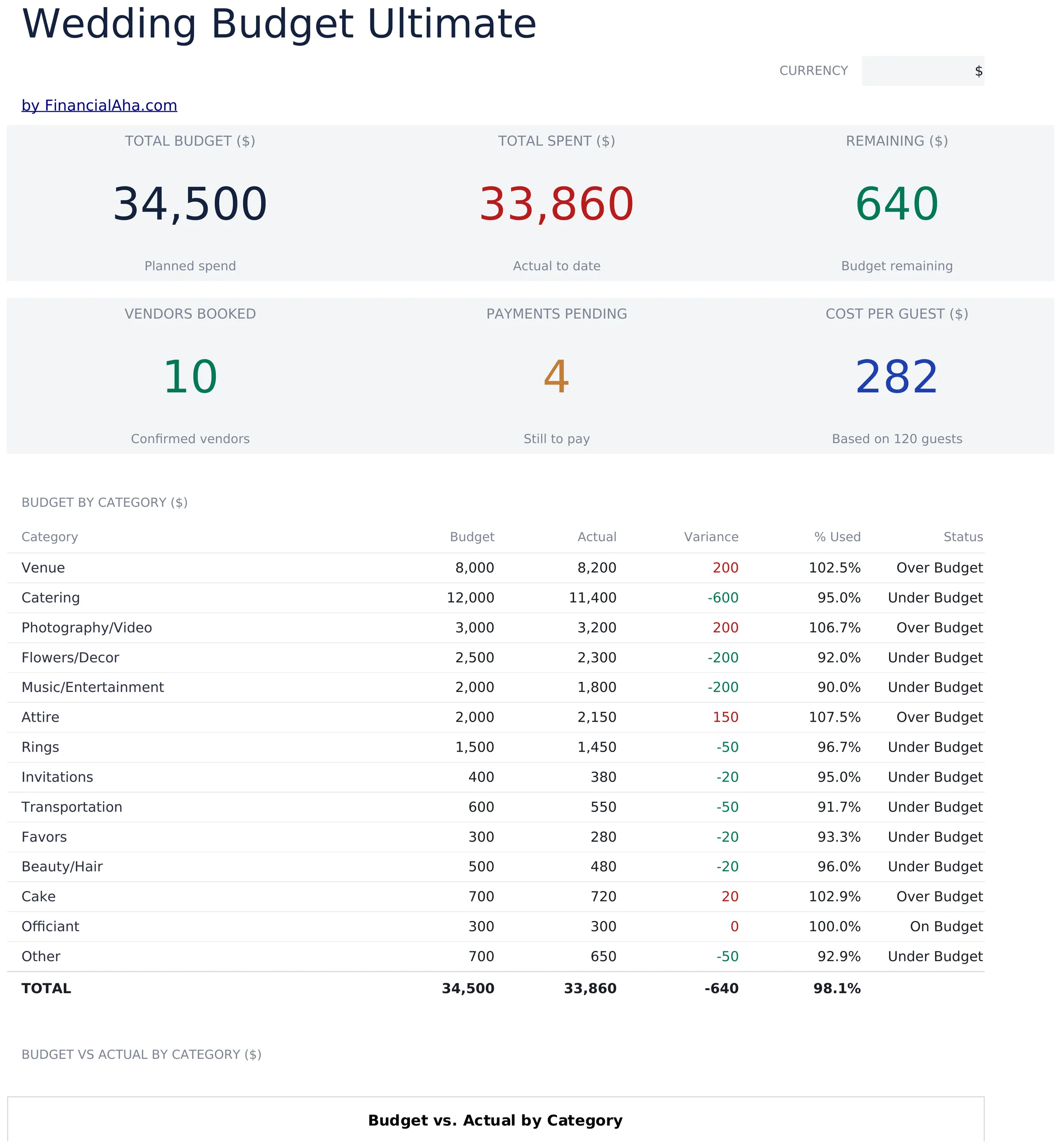Click payments pending value 4
1061x1148 pixels.
(556, 377)
